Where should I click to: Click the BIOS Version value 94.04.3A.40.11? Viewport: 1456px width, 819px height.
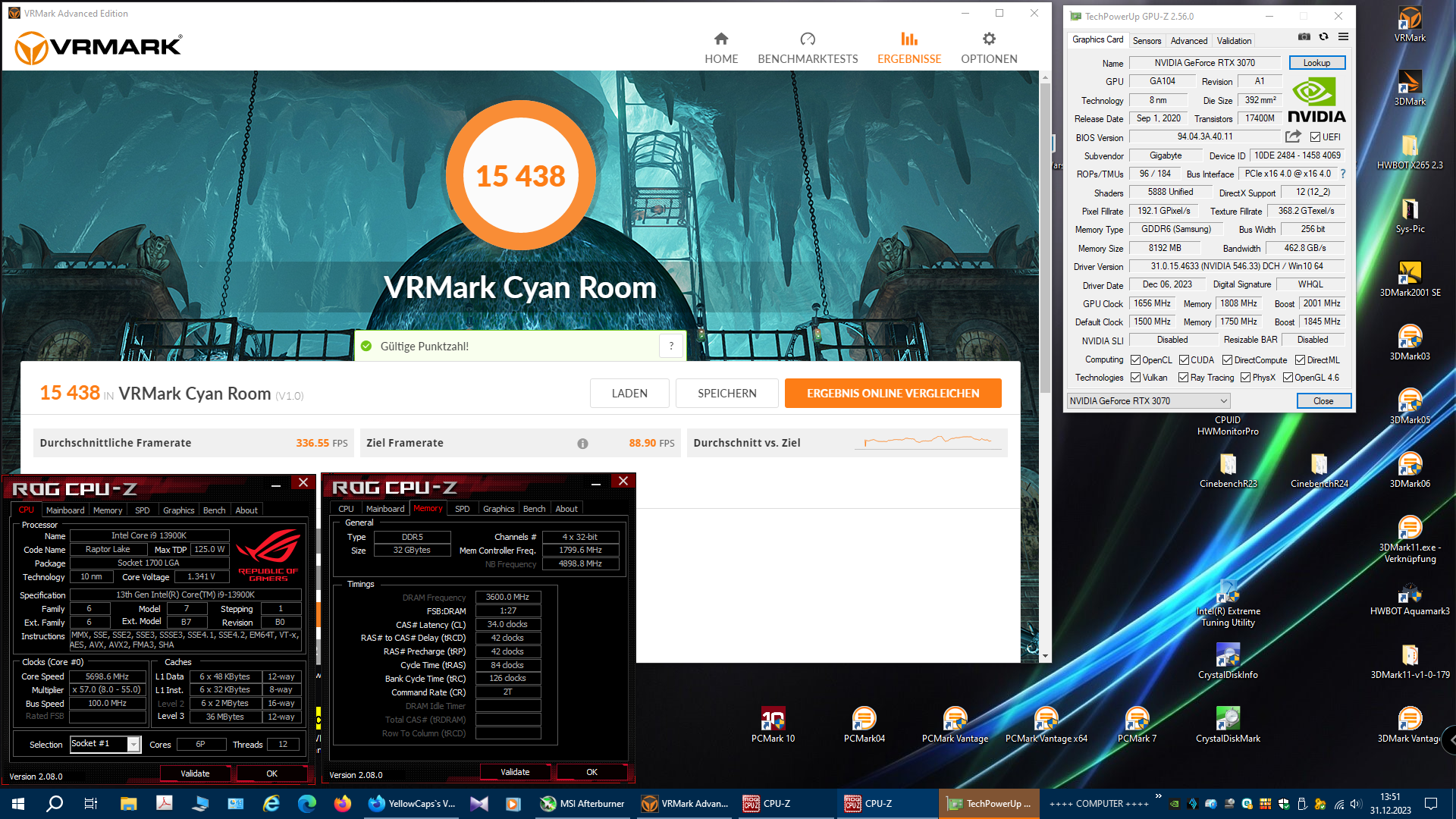(x=1204, y=136)
